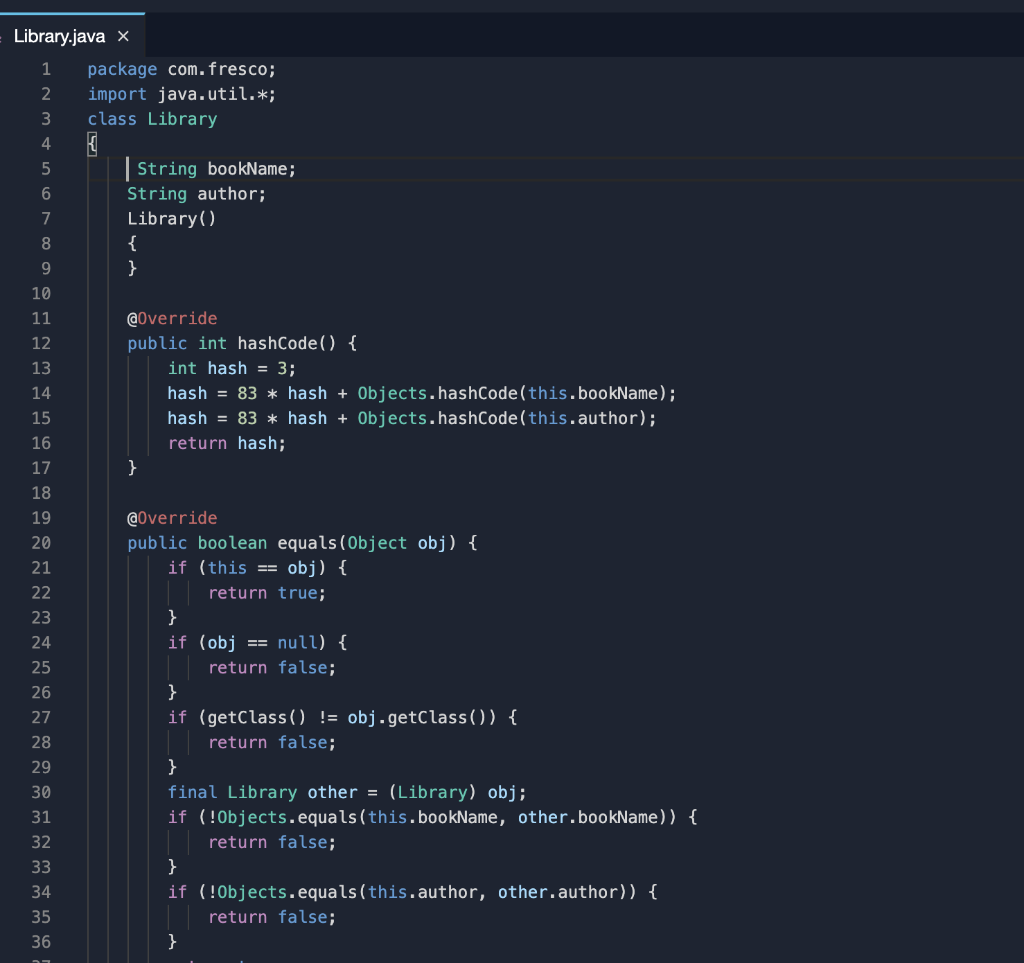Click the return false statement on line 35
This screenshot has width=1024, height=963.
click(270, 916)
